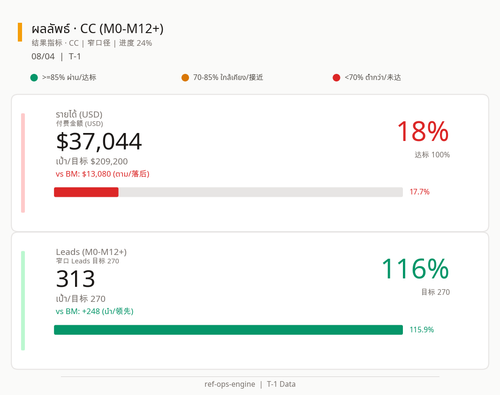Click the orange legend dot for 70-85%
Screen dimensions: 500x395
[185, 78]
